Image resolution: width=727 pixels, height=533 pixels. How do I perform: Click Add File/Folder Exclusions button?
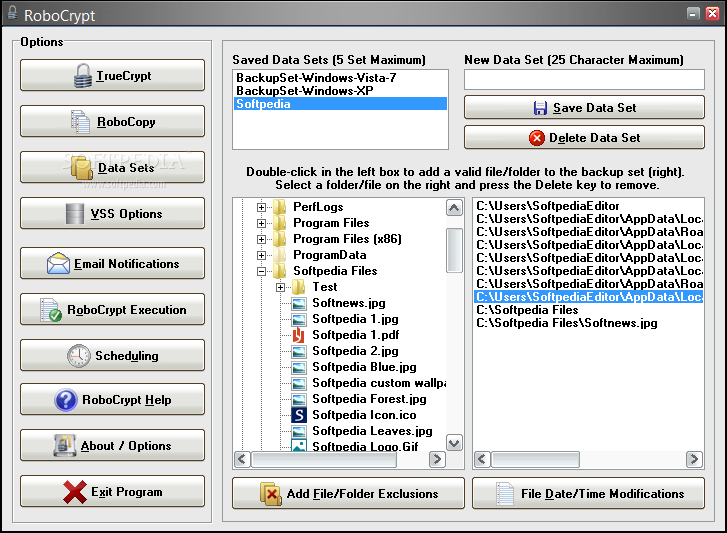pyautogui.click(x=348, y=494)
